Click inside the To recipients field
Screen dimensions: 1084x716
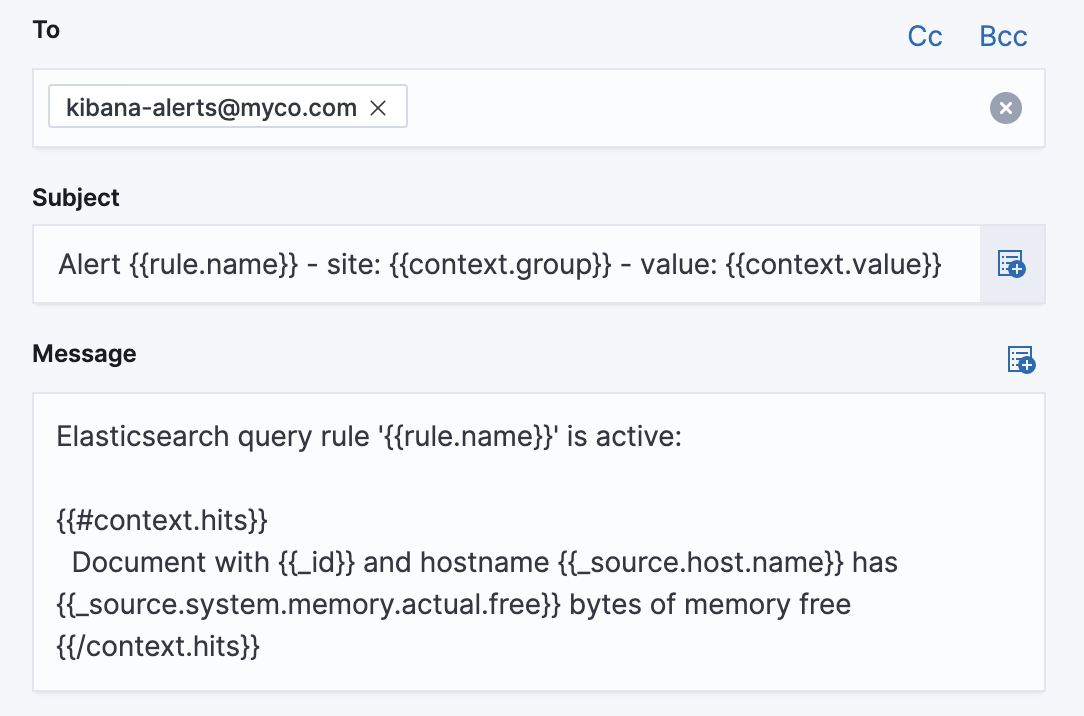pyautogui.click(x=650, y=106)
